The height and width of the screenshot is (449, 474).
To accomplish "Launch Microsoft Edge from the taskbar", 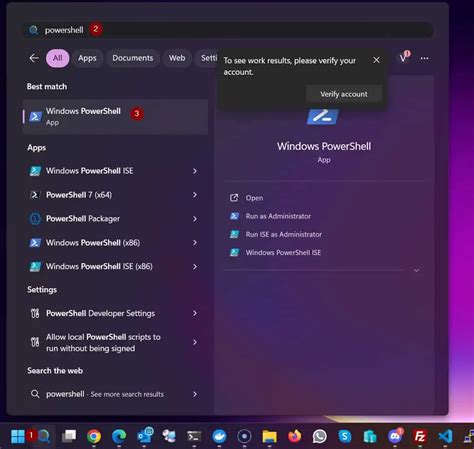I will coord(119,436).
